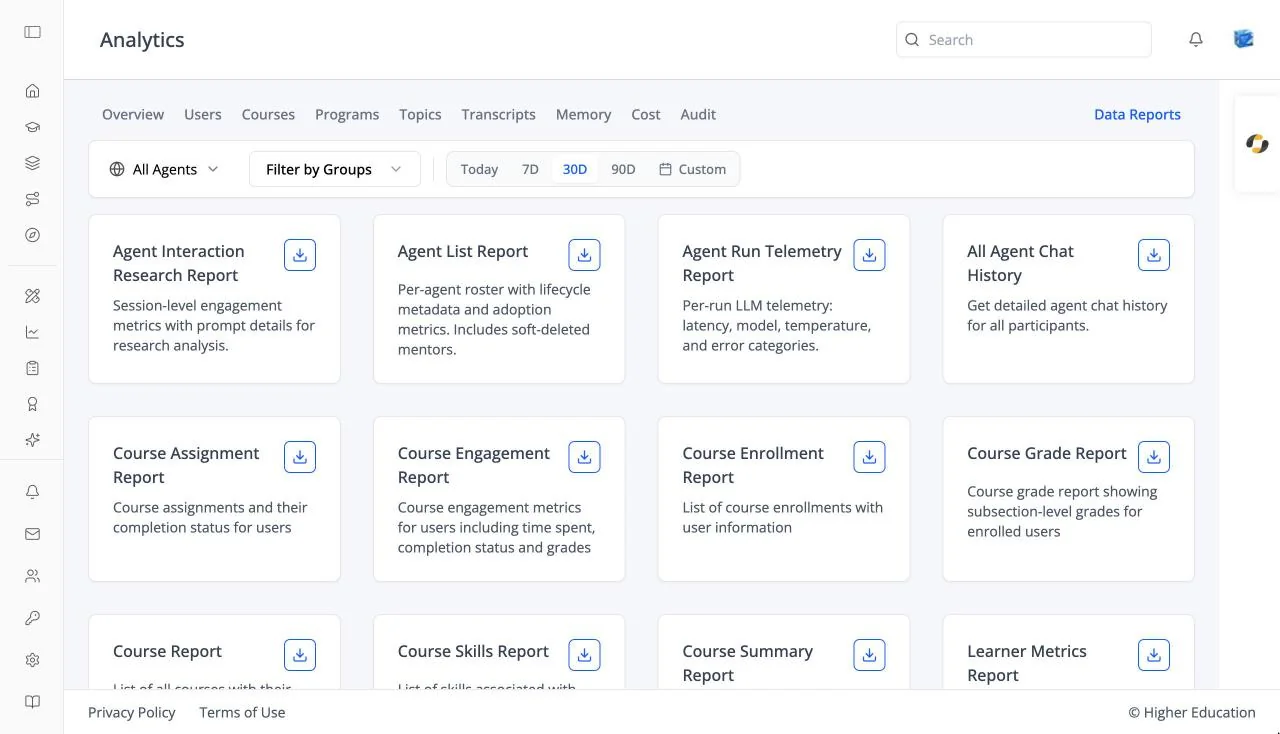The width and height of the screenshot is (1280, 734).
Task: Open the line chart analytics sidebar icon
Action: coord(32,332)
